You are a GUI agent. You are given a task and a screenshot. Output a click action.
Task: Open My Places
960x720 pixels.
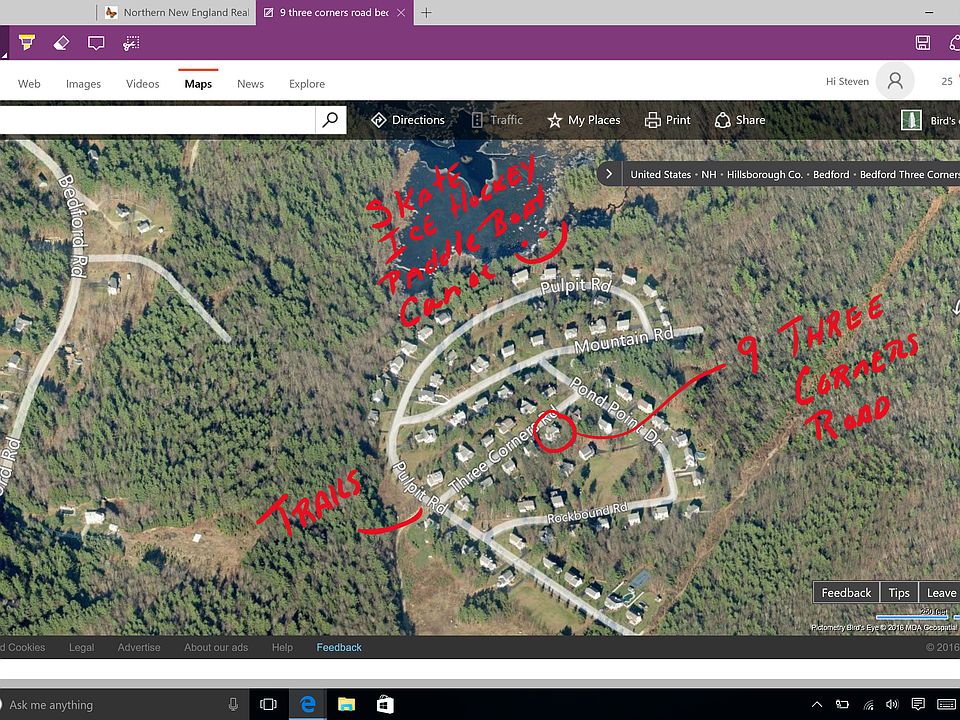(x=583, y=120)
